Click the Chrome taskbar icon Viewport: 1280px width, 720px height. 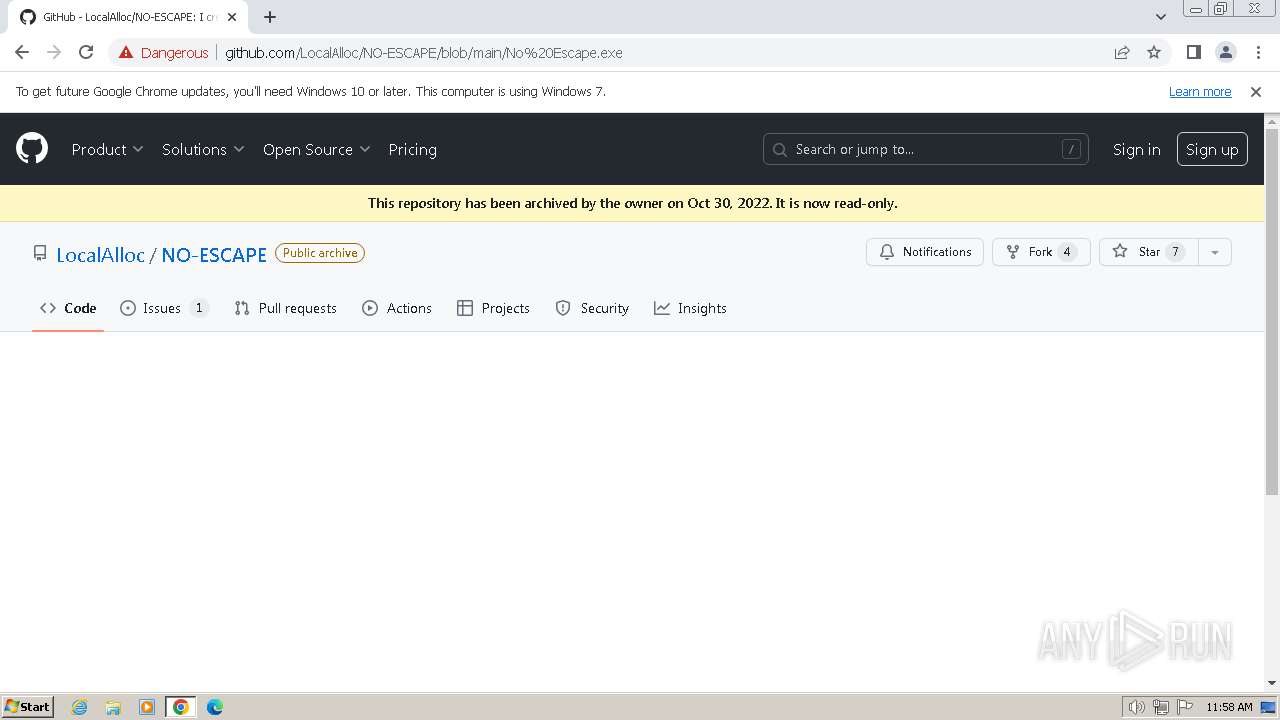[181, 707]
